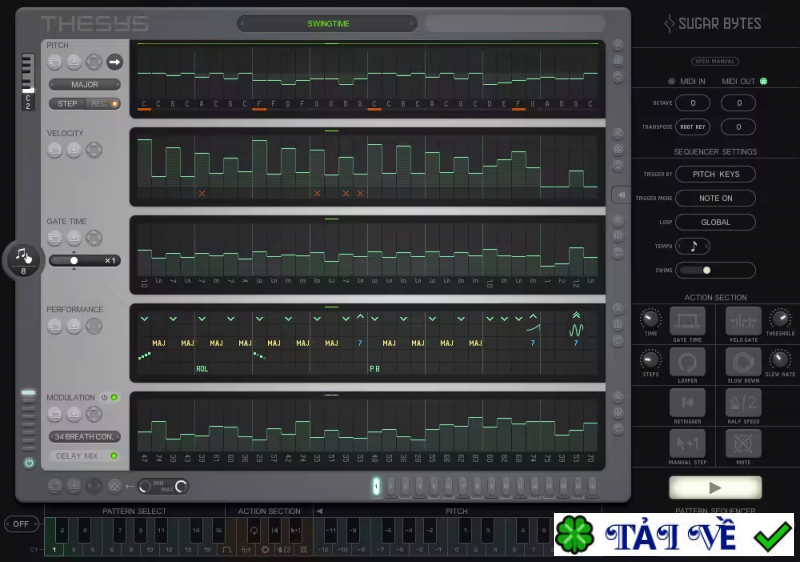Open the Trigger Mode NOTE ON dropdown
The height and width of the screenshot is (562, 800).
pos(715,198)
